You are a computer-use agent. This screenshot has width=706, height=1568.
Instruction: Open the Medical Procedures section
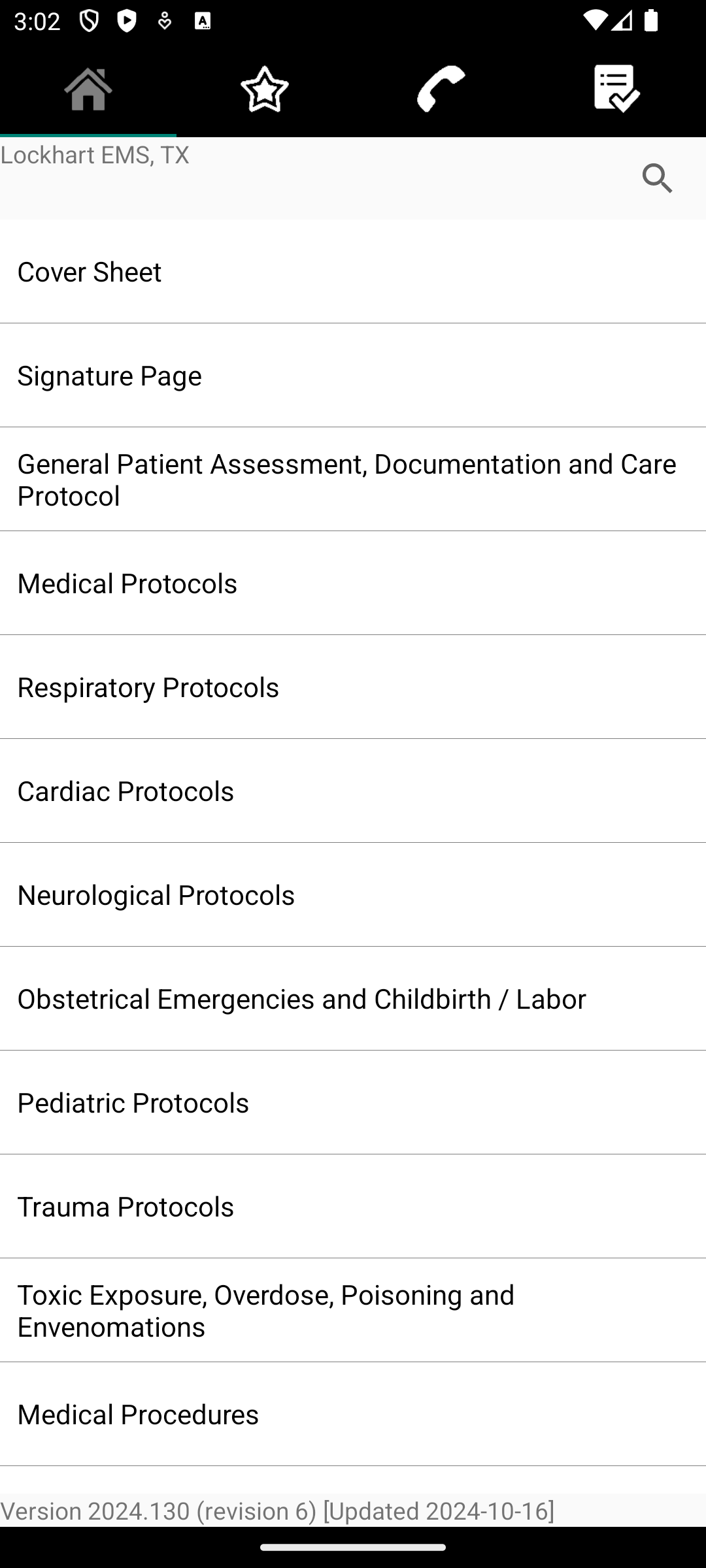click(353, 1414)
